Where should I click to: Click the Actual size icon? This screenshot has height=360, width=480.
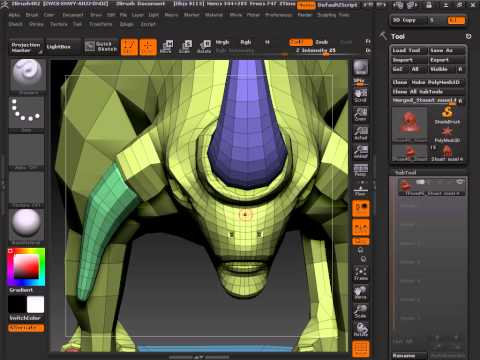coord(360,133)
